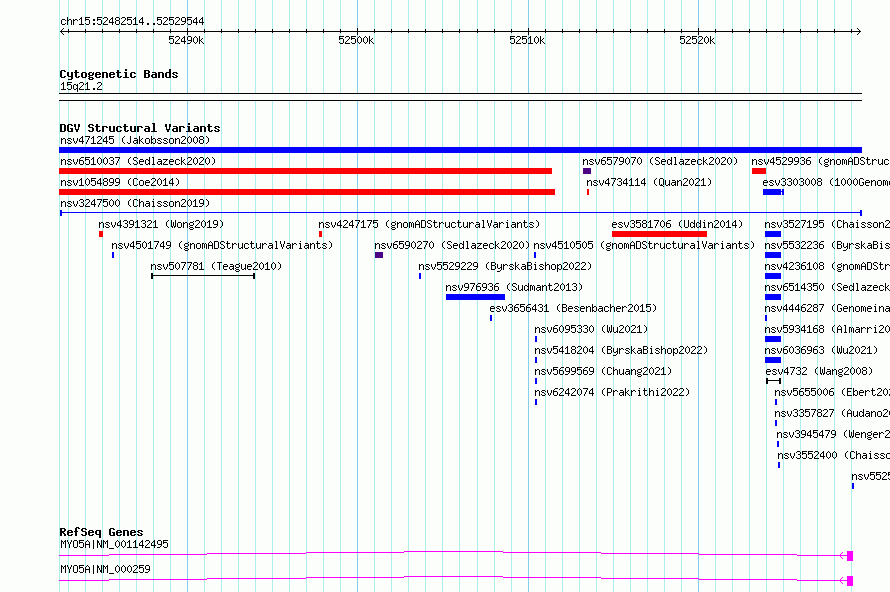Click esv3581706 (Uddin2014) label

tap(677, 224)
